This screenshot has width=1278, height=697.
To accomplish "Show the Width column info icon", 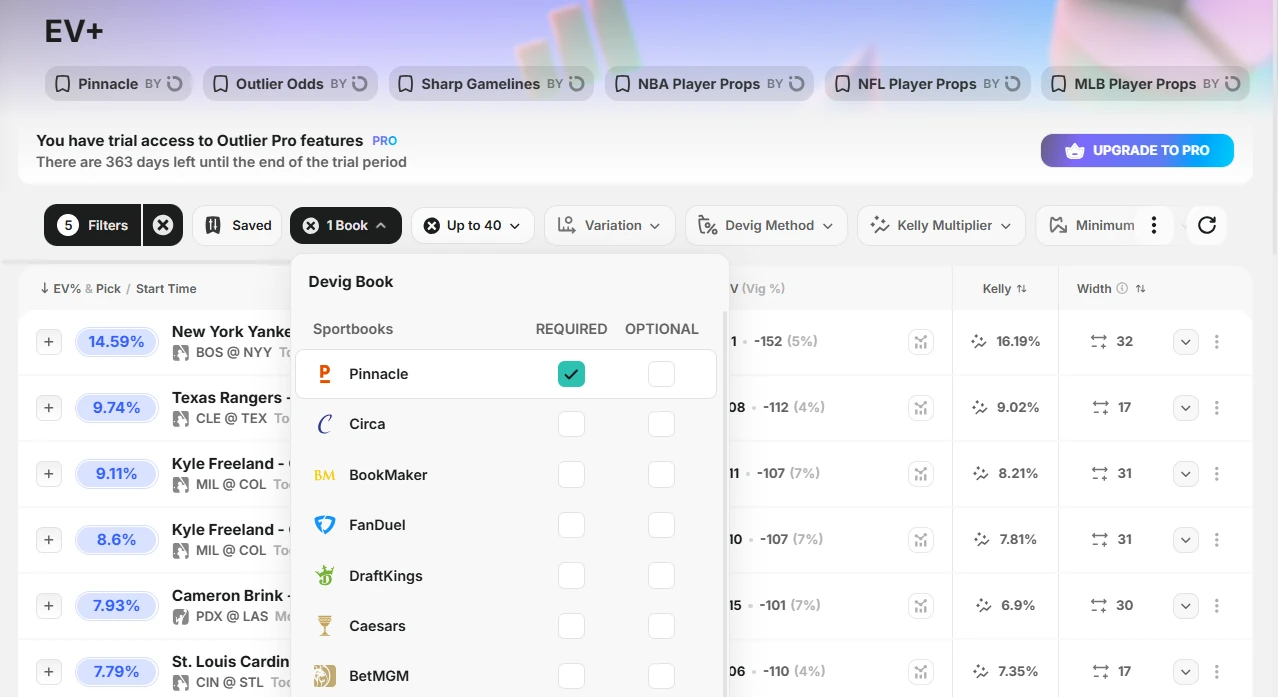I will click(1122, 288).
